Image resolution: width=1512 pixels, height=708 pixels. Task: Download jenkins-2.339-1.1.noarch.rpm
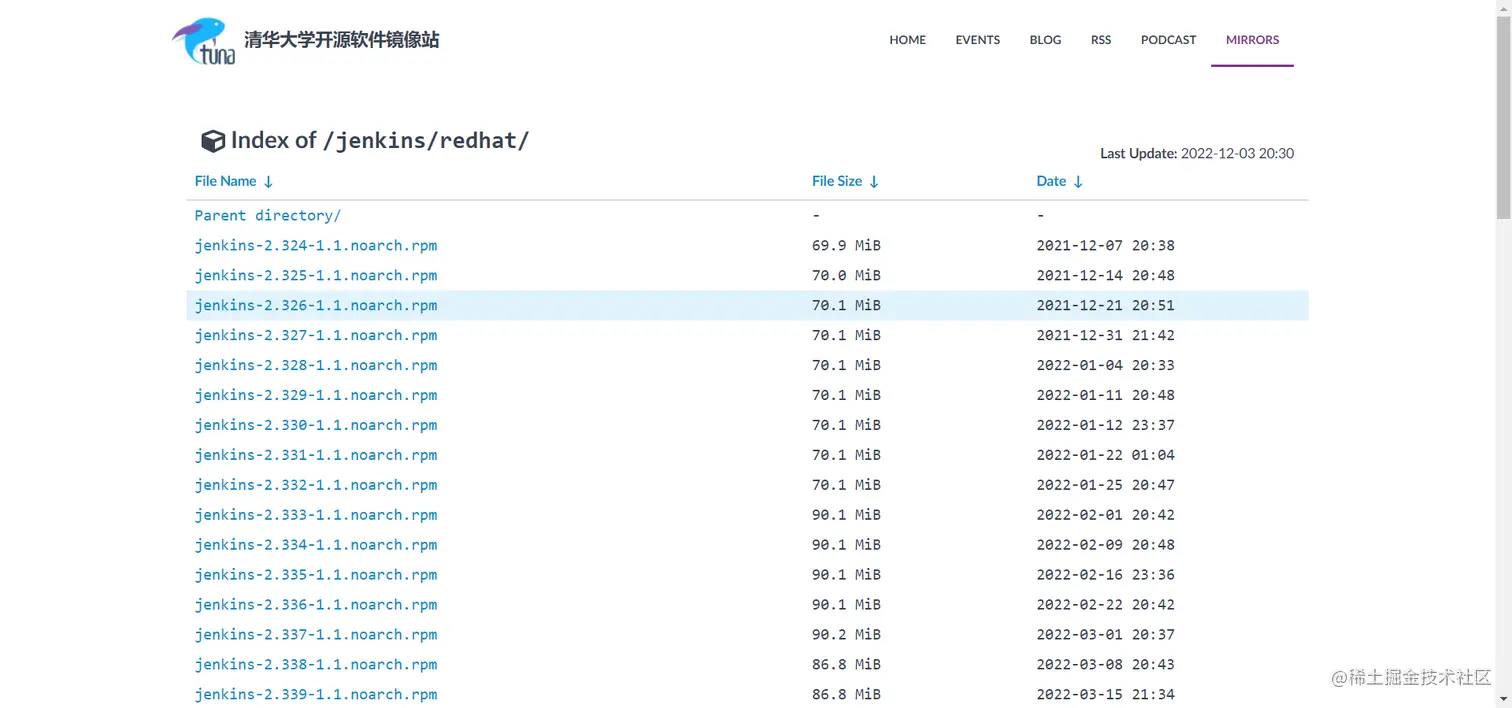(x=316, y=695)
